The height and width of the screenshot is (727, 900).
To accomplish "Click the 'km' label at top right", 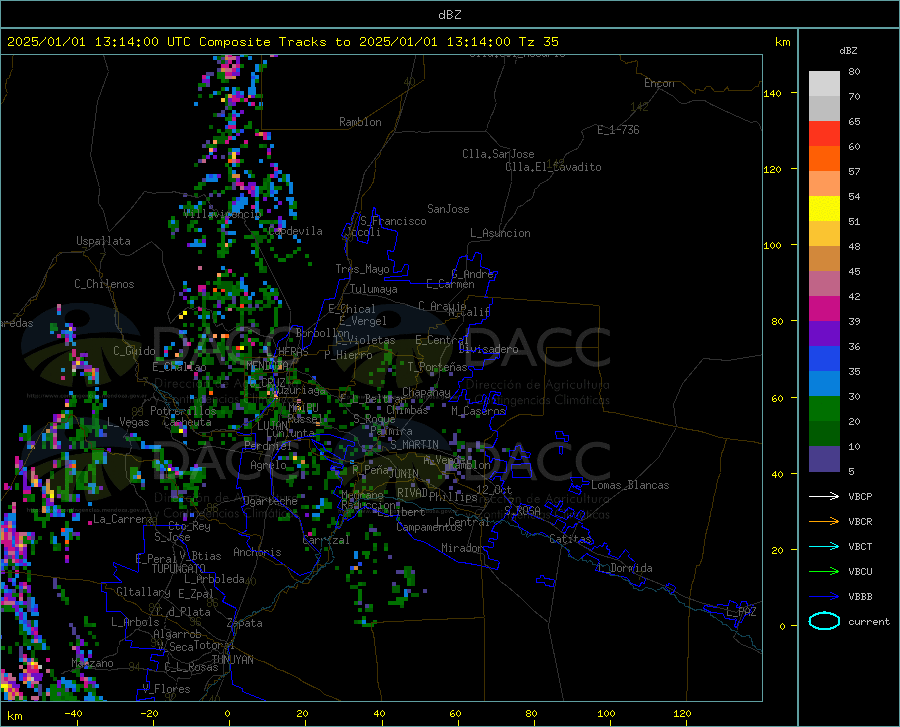I will 782,42.
